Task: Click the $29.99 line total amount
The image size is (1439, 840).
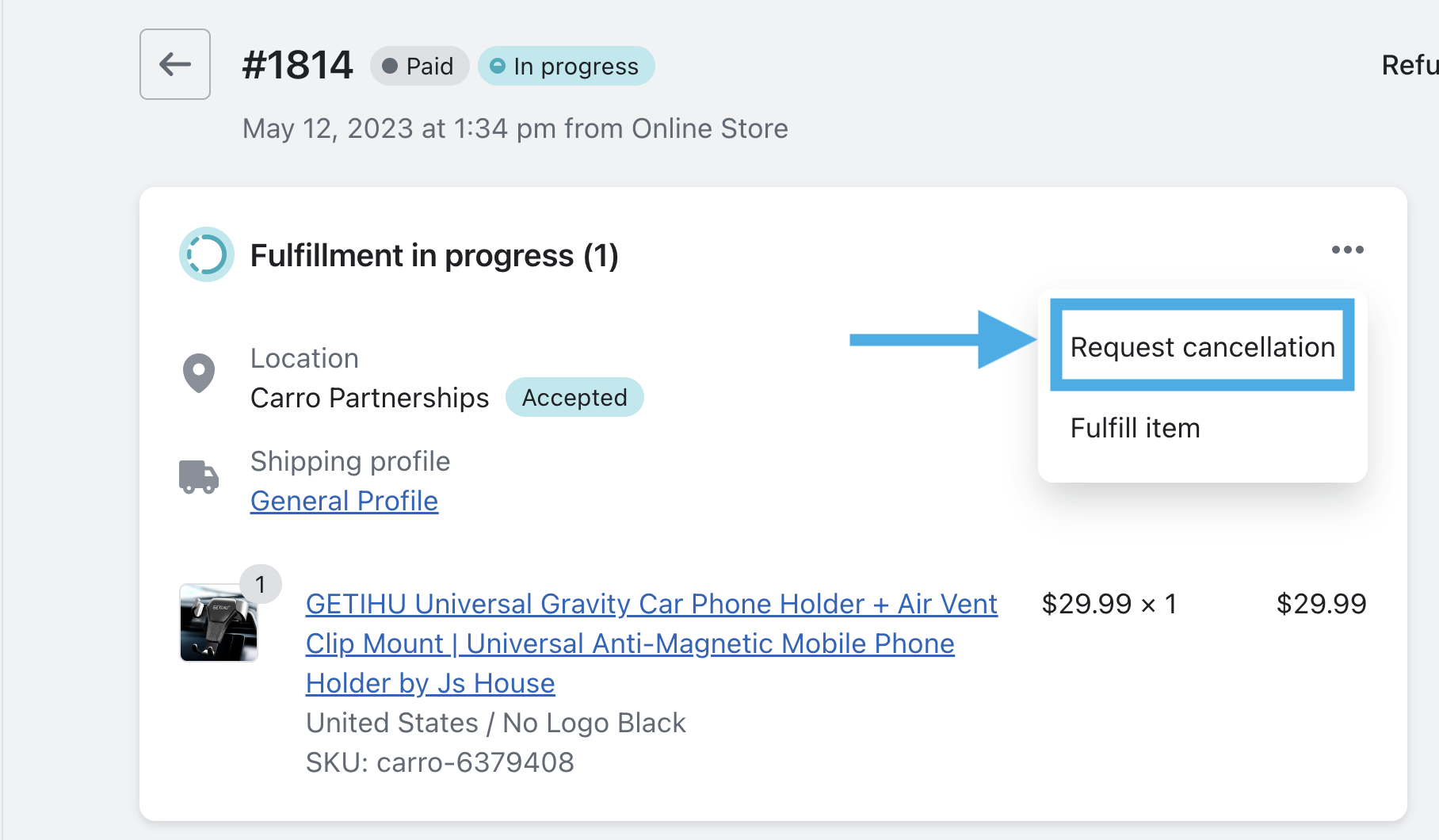Action: click(x=1321, y=604)
